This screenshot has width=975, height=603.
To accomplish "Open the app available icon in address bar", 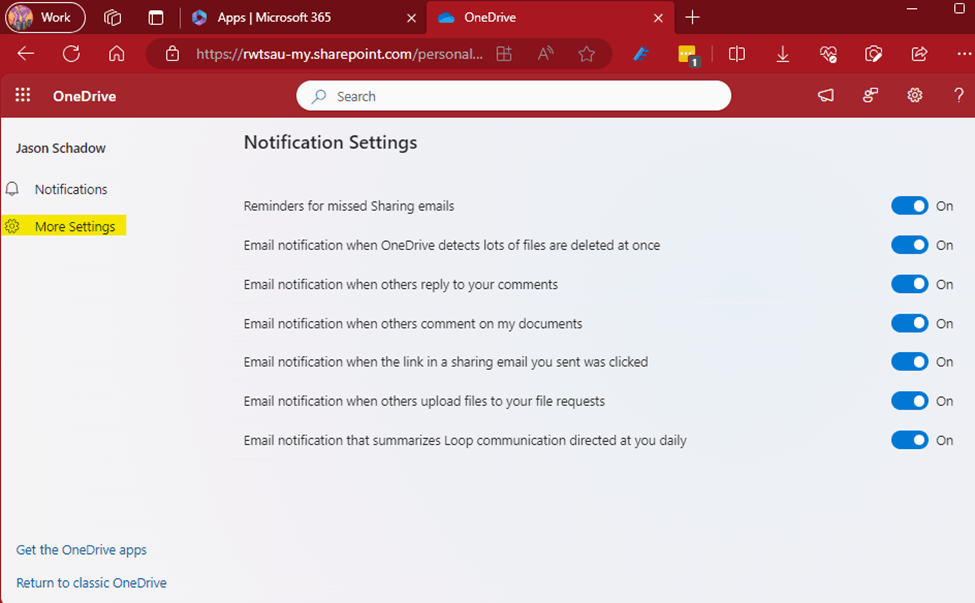I will pos(504,54).
